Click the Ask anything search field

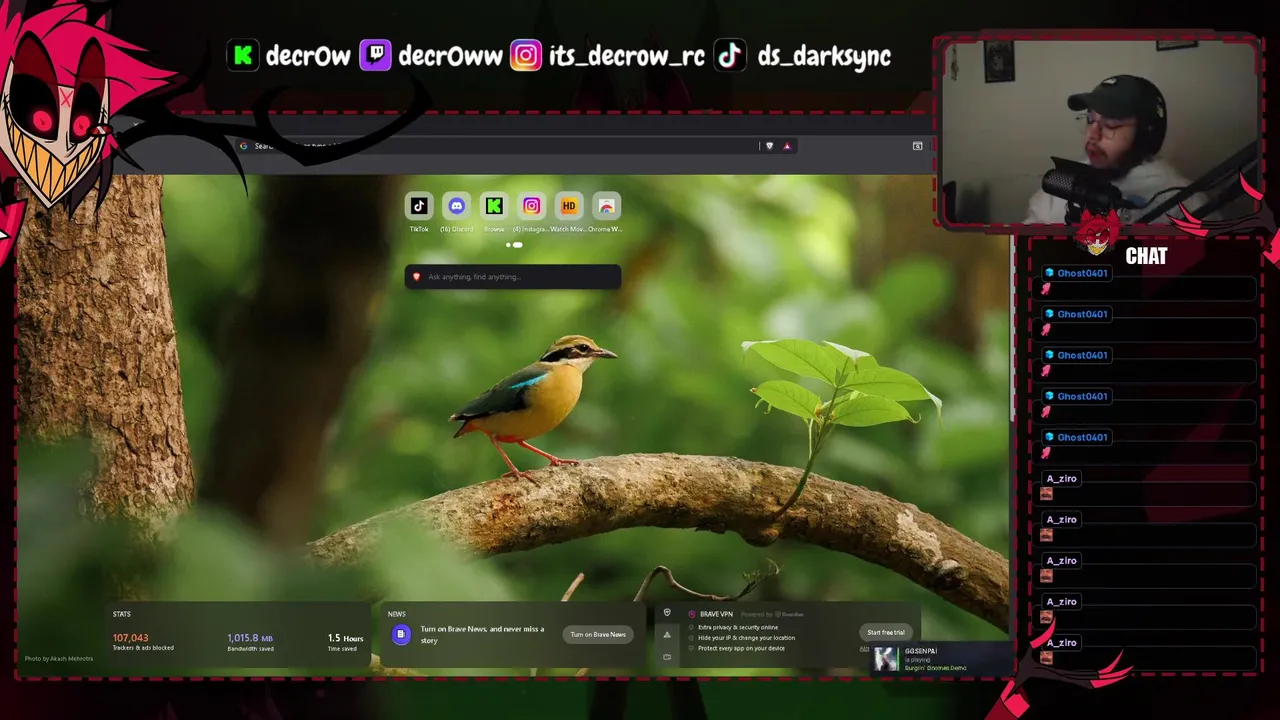click(513, 277)
